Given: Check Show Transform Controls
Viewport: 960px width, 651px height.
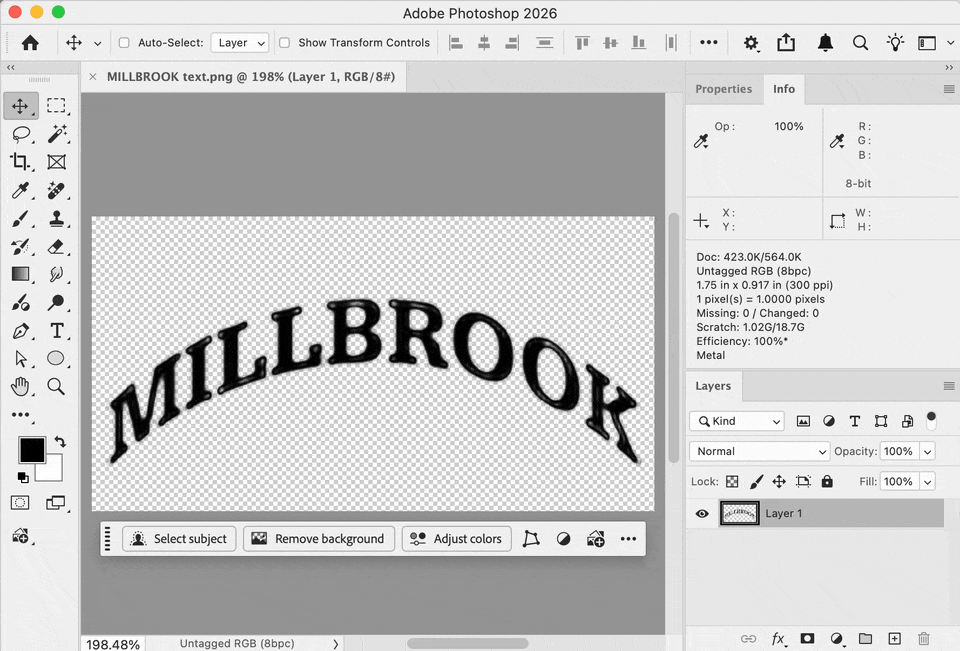Looking at the screenshot, I should point(285,43).
